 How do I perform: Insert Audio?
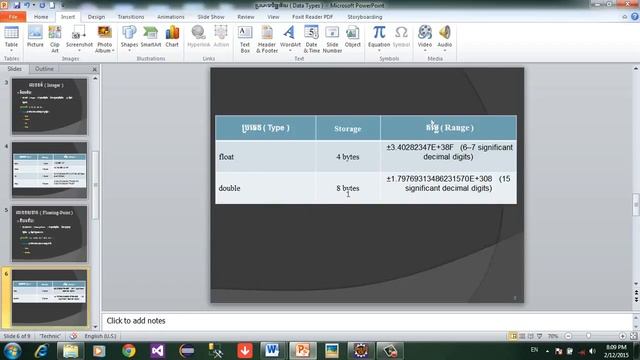coord(444,38)
